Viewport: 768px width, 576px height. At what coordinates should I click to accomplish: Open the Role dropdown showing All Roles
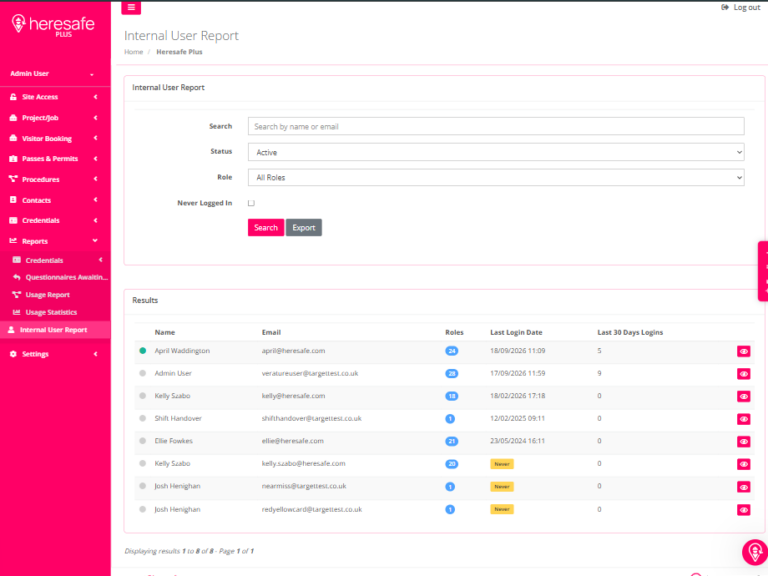coord(496,177)
